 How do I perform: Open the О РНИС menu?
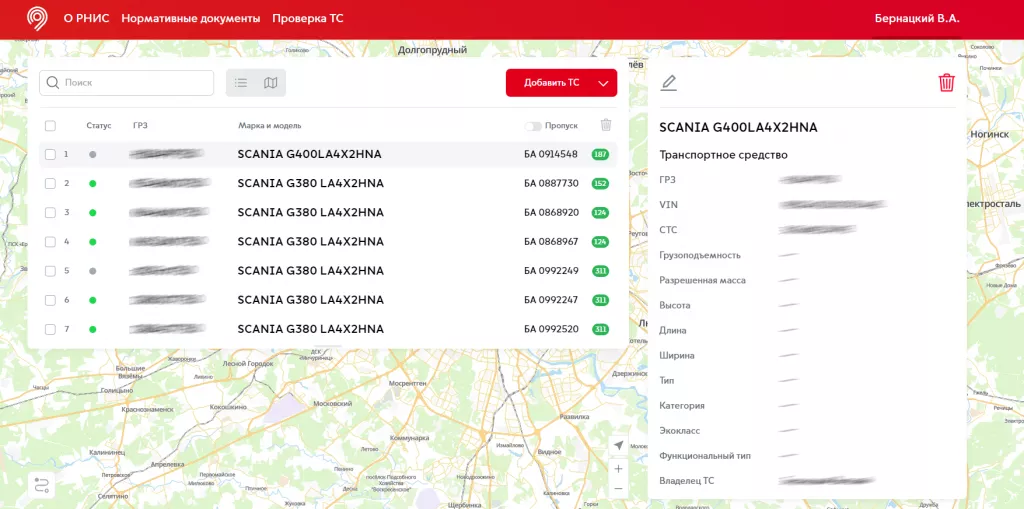tap(86, 18)
